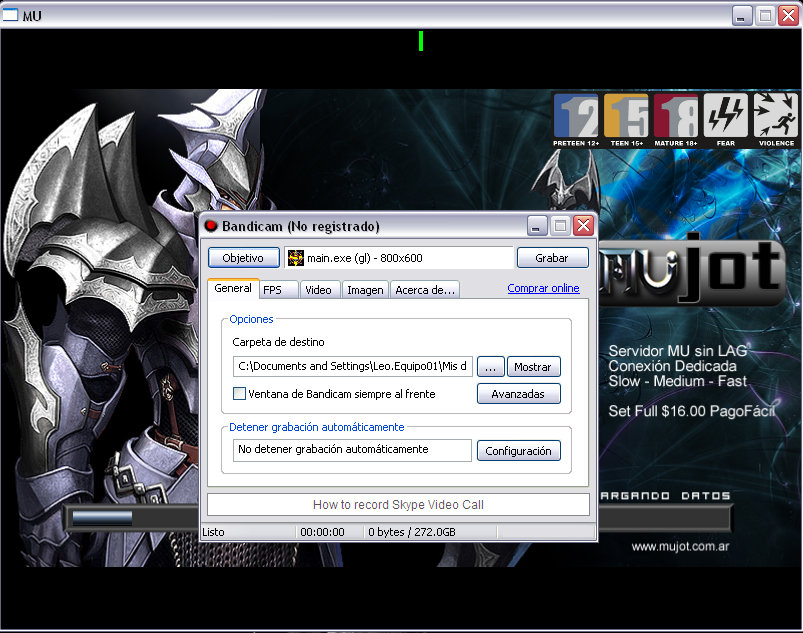
Task: Open the FPS tab
Action: tap(272, 290)
